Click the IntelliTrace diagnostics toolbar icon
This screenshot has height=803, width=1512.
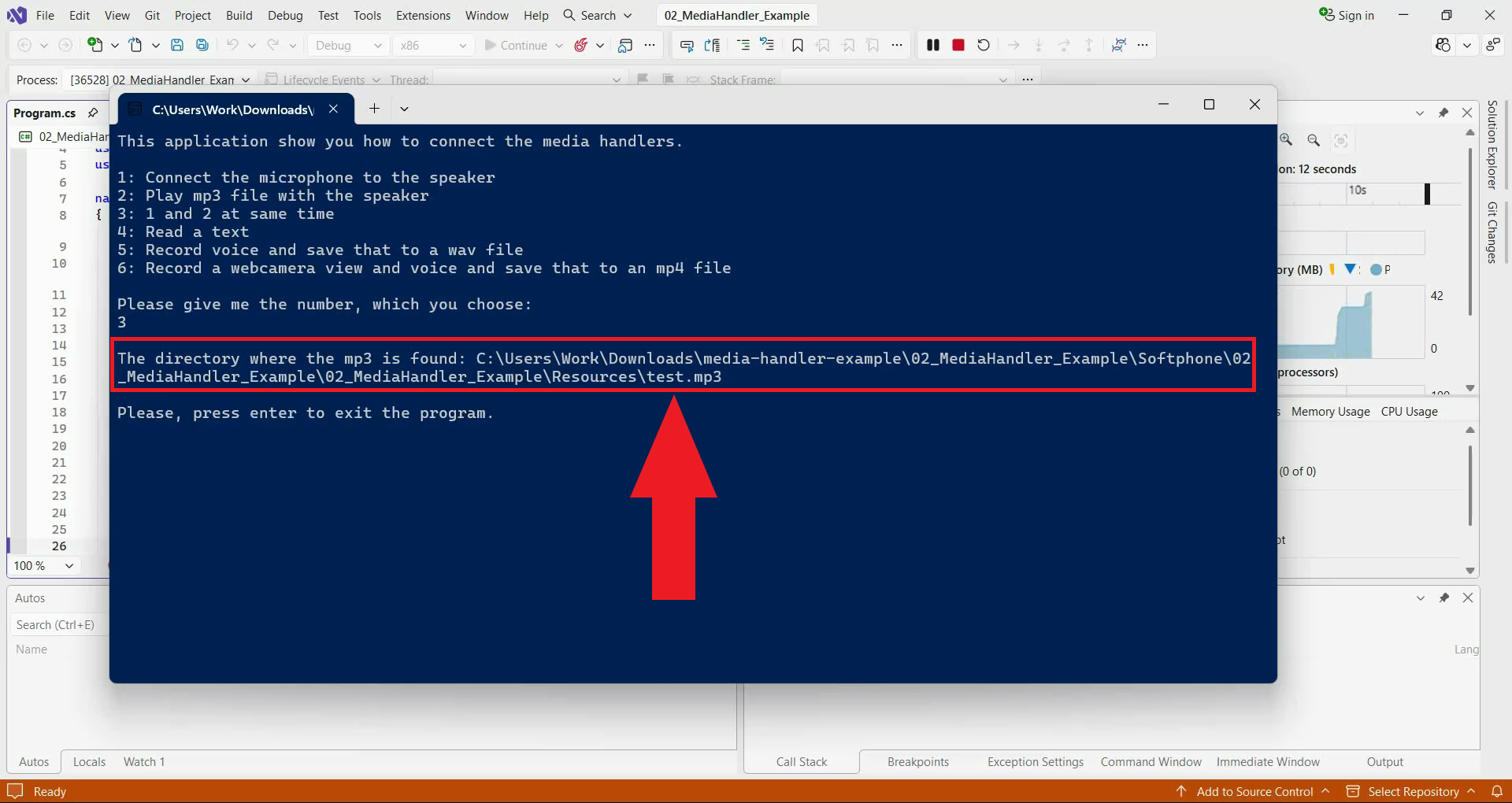pyautogui.click(x=1118, y=45)
